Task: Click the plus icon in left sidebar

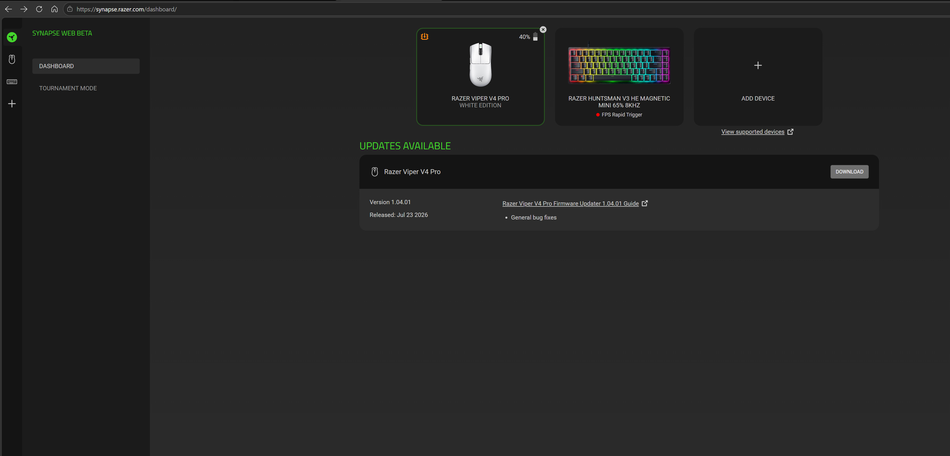Action: pos(12,104)
